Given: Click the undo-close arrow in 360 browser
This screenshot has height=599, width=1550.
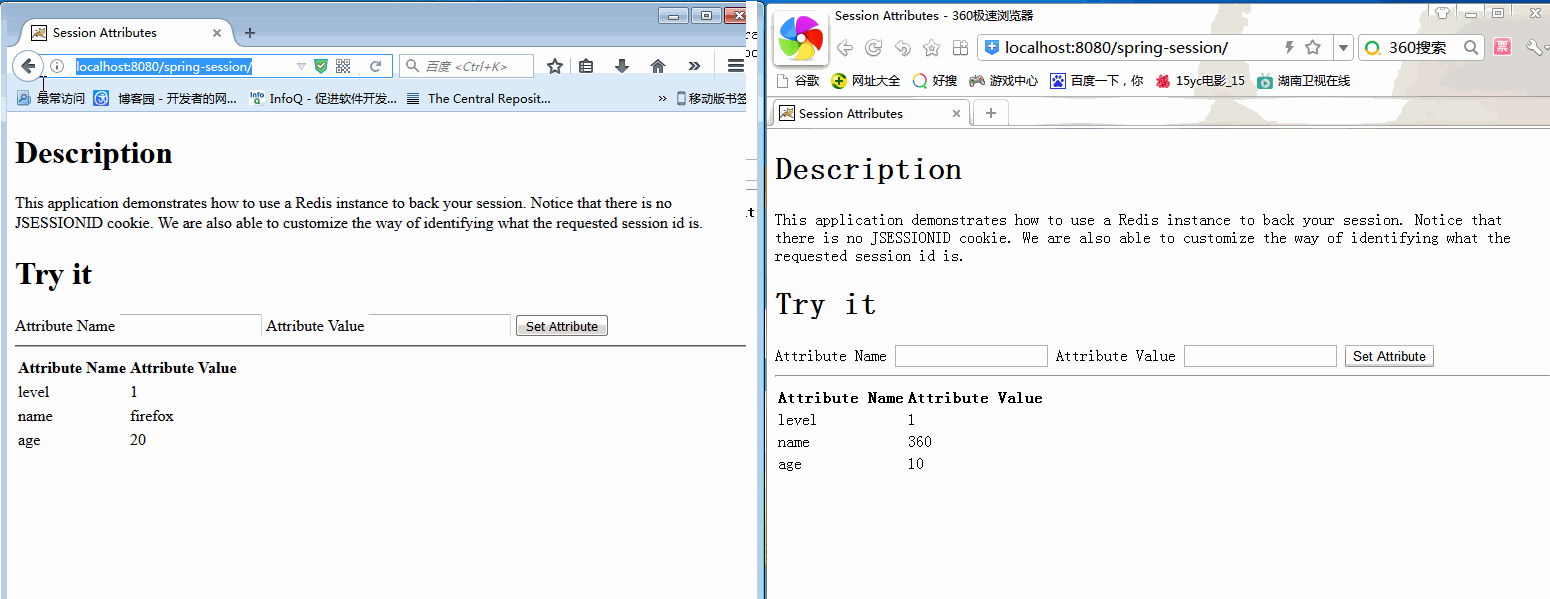Looking at the screenshot, I should point(902,48).
